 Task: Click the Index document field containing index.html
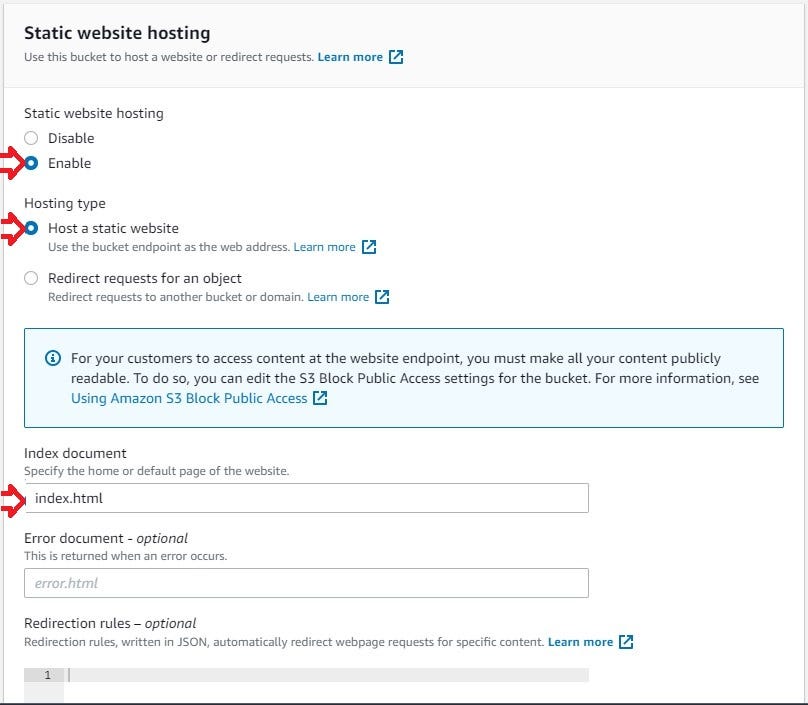[x=306, y=498]
